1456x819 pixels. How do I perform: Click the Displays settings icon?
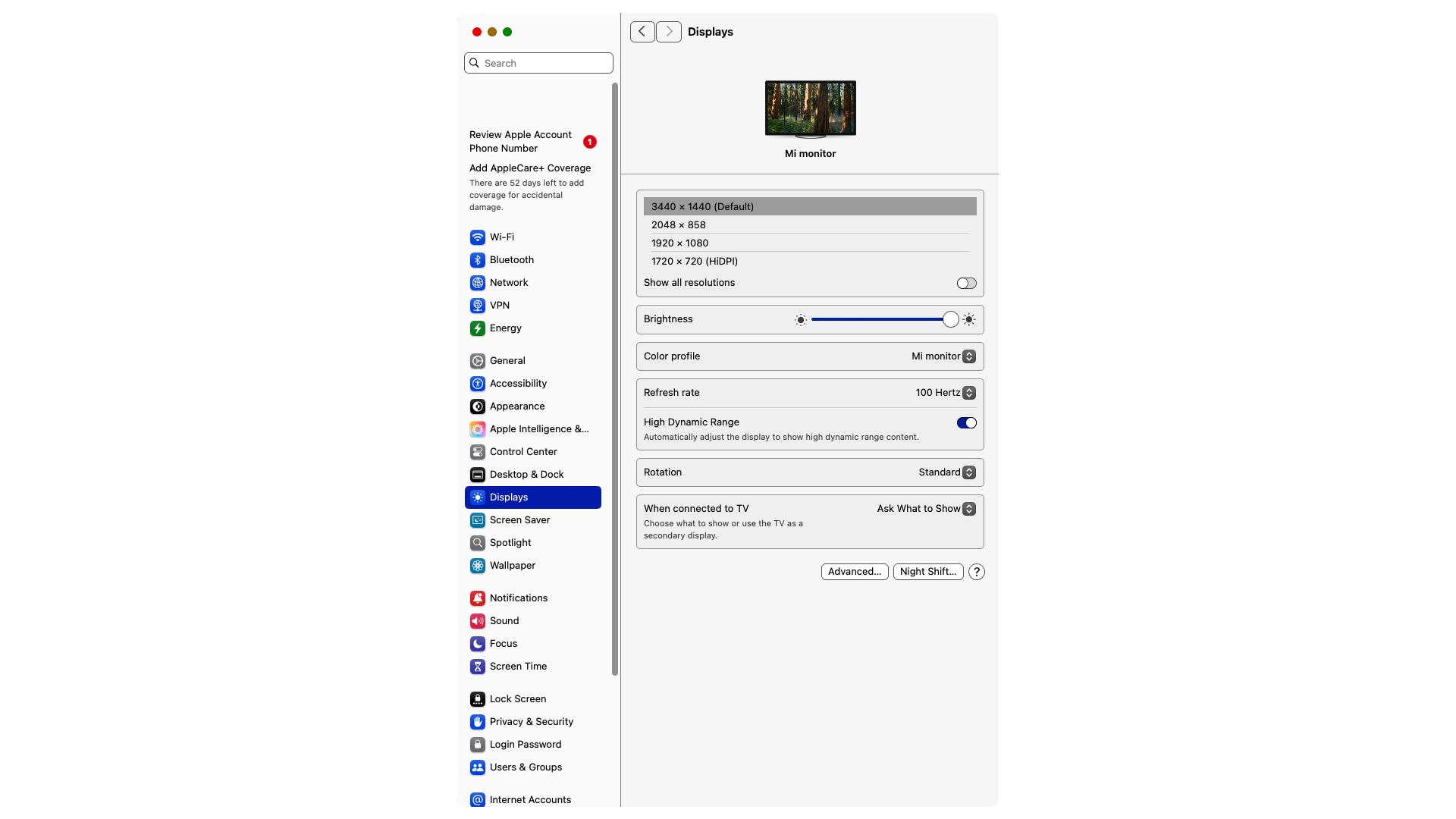[477, 497]
